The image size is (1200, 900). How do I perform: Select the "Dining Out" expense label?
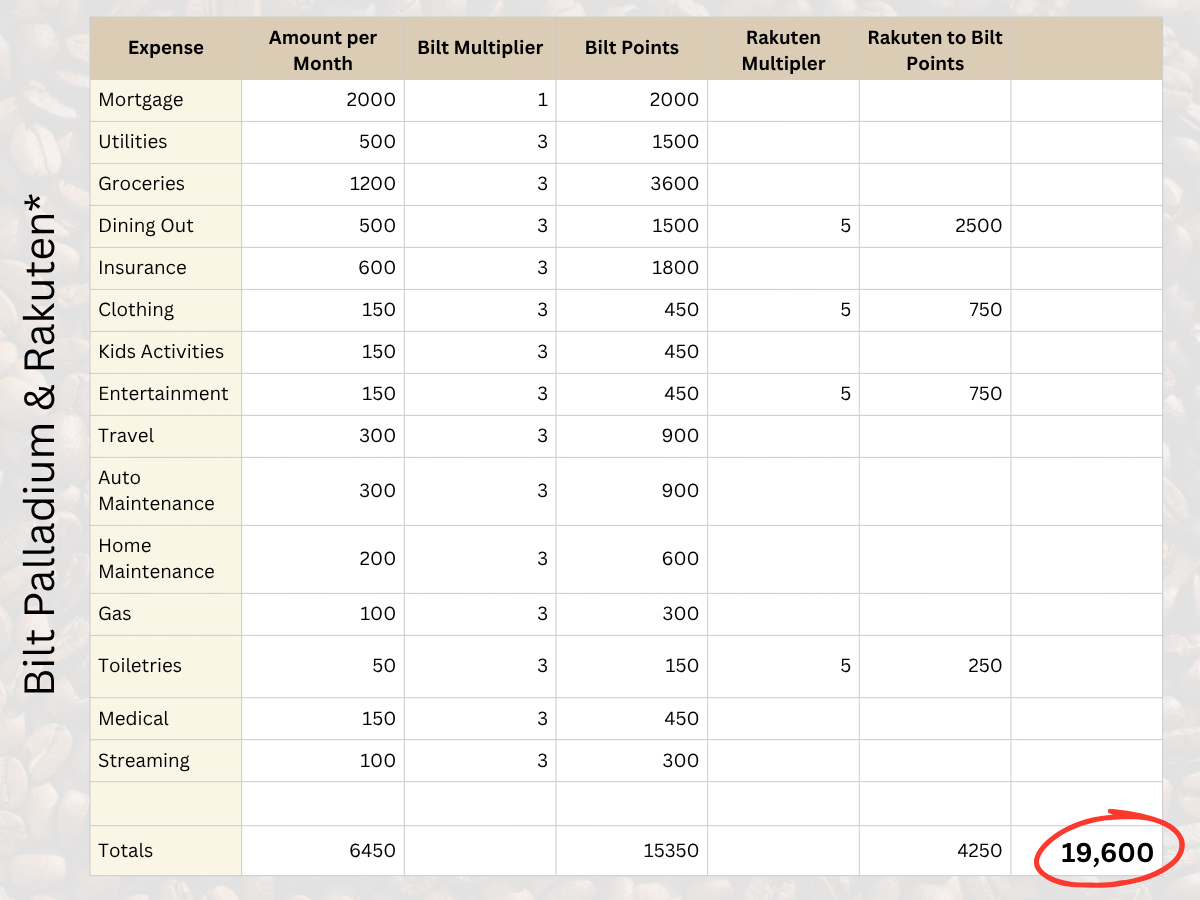point(146,226)
